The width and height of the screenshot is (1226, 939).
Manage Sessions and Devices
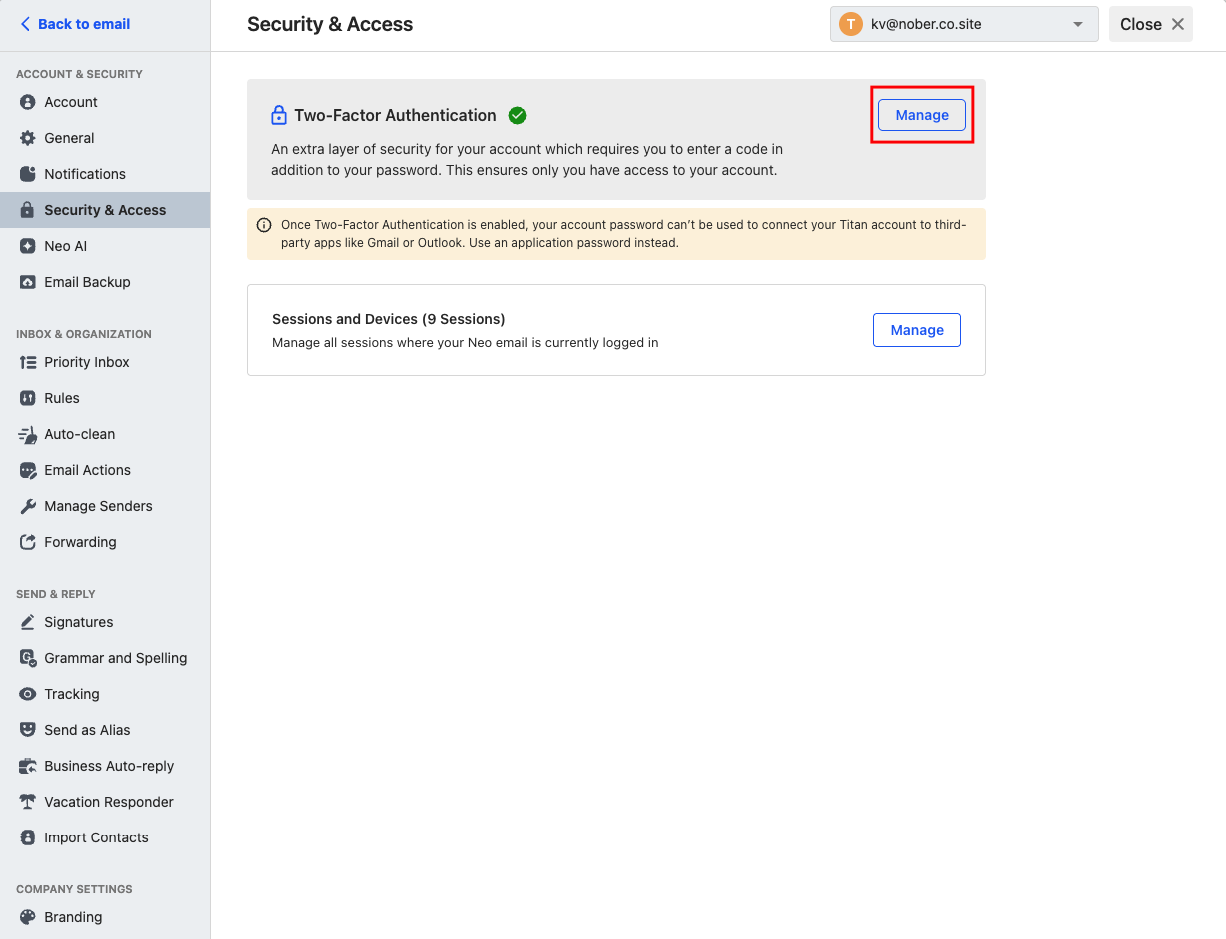click(x=917, y=330)
